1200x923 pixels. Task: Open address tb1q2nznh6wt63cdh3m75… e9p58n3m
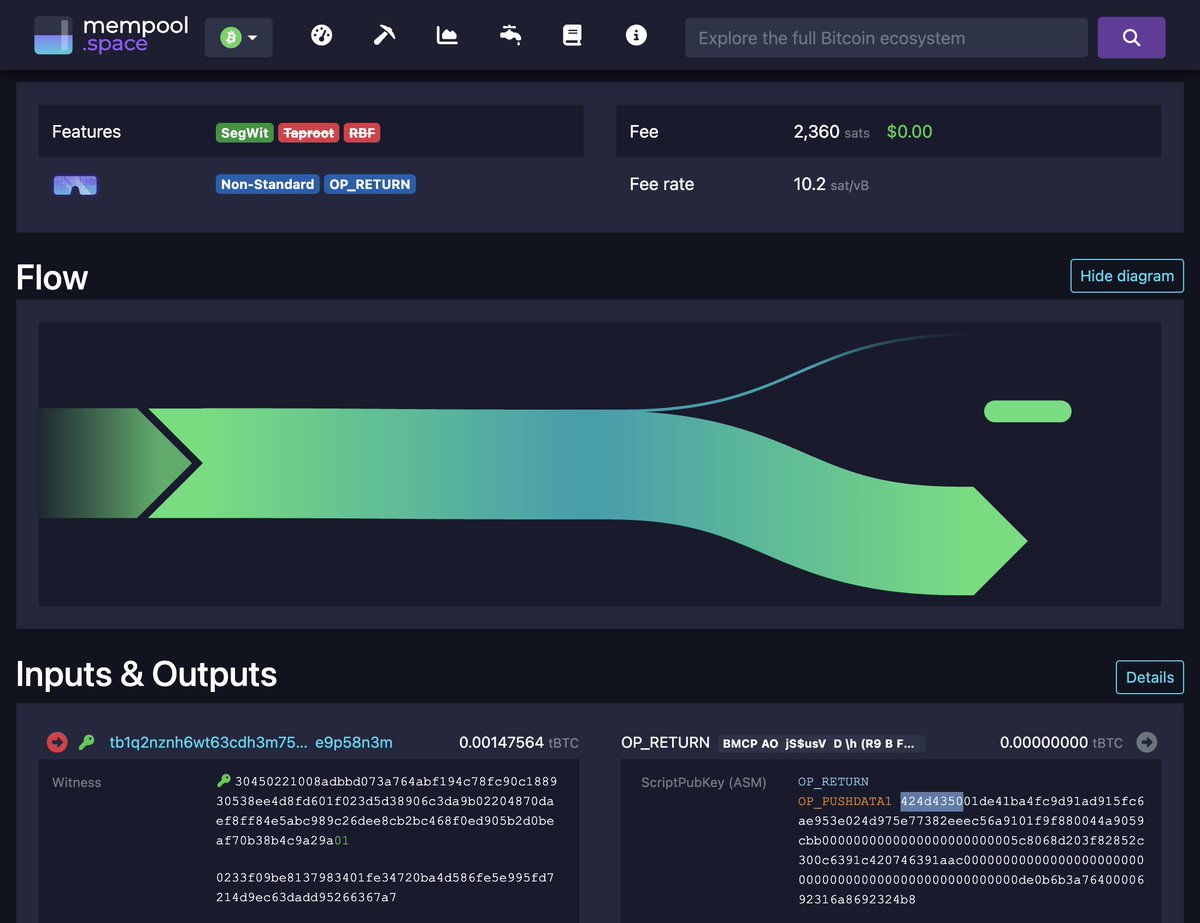click(250, 742)
